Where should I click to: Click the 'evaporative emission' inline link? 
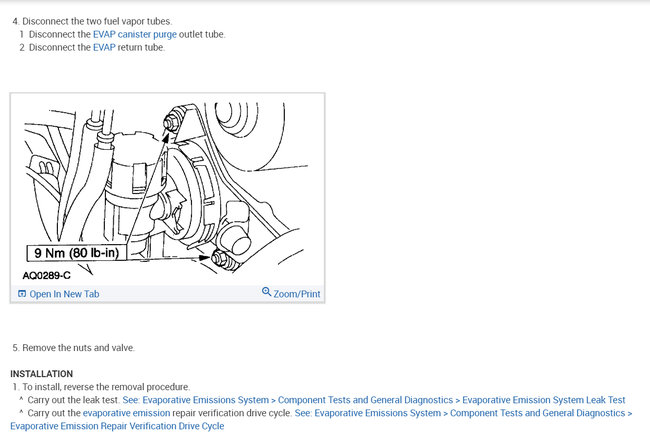[126, 413]
